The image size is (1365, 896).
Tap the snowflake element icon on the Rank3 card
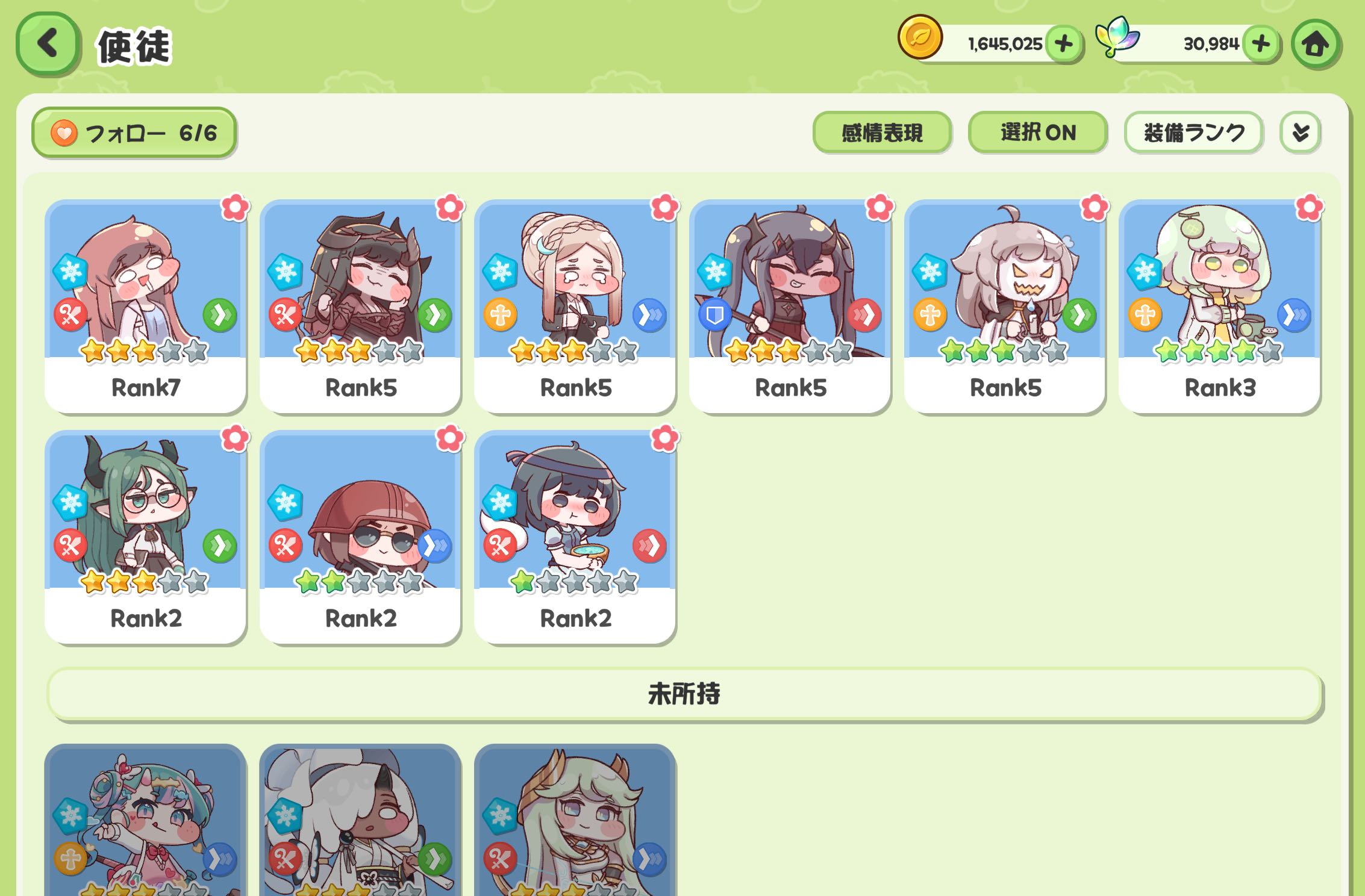tap(1145, 271)
